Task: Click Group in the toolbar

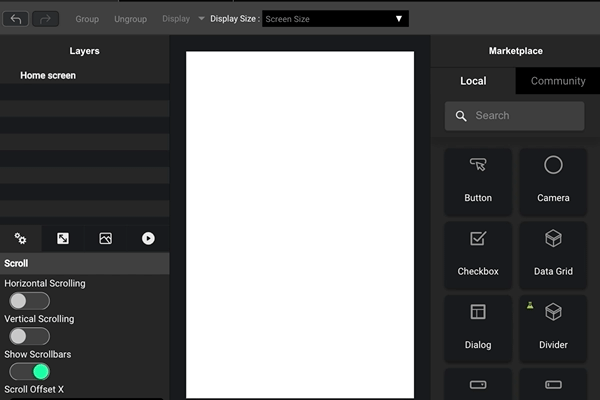Action: [87, 19]
